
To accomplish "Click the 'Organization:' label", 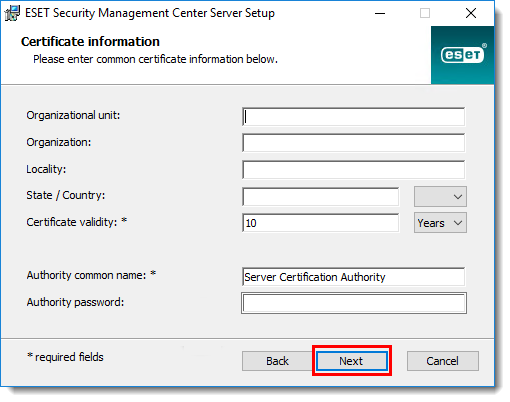I will click(x=59, y=142).
